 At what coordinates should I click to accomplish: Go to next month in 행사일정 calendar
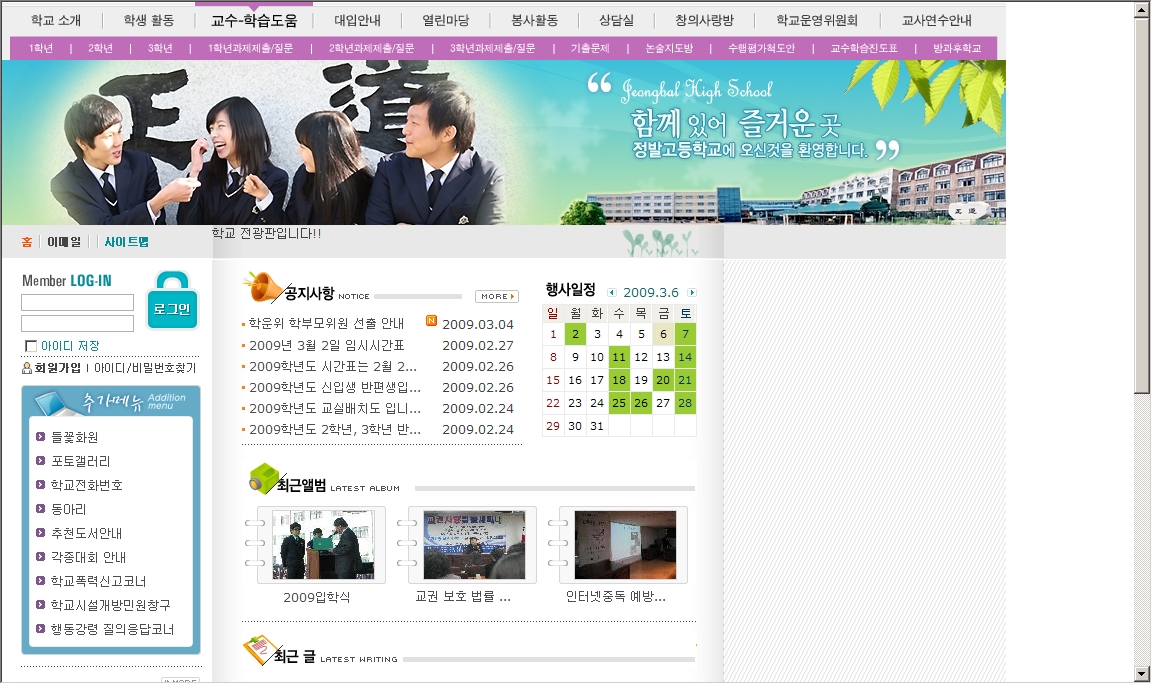tap(692, 293)
